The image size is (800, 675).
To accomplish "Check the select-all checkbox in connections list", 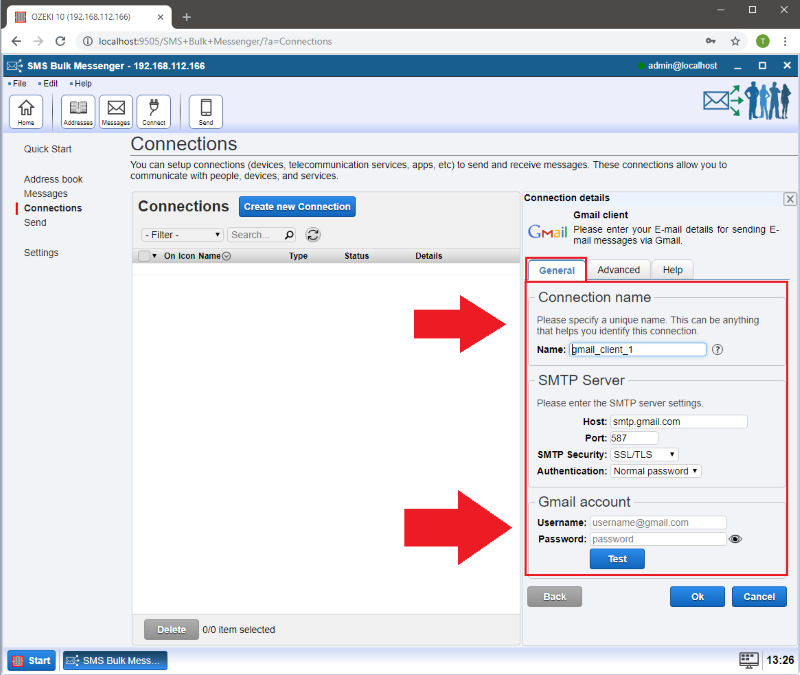I will (x=144, y=256).
